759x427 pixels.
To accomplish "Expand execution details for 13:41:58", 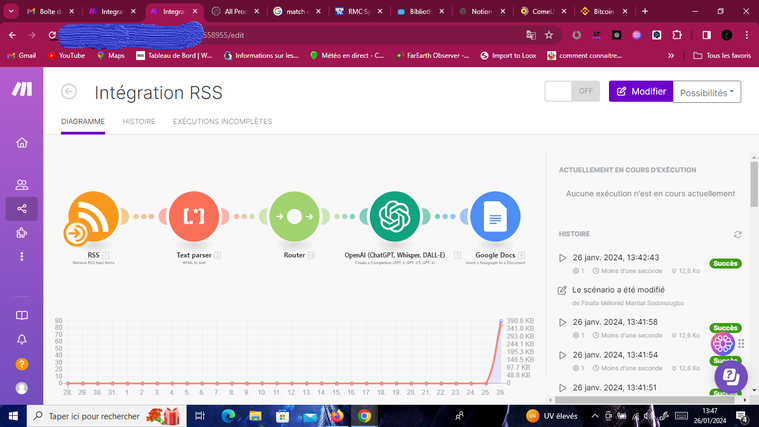I will (x=562, y=322).
